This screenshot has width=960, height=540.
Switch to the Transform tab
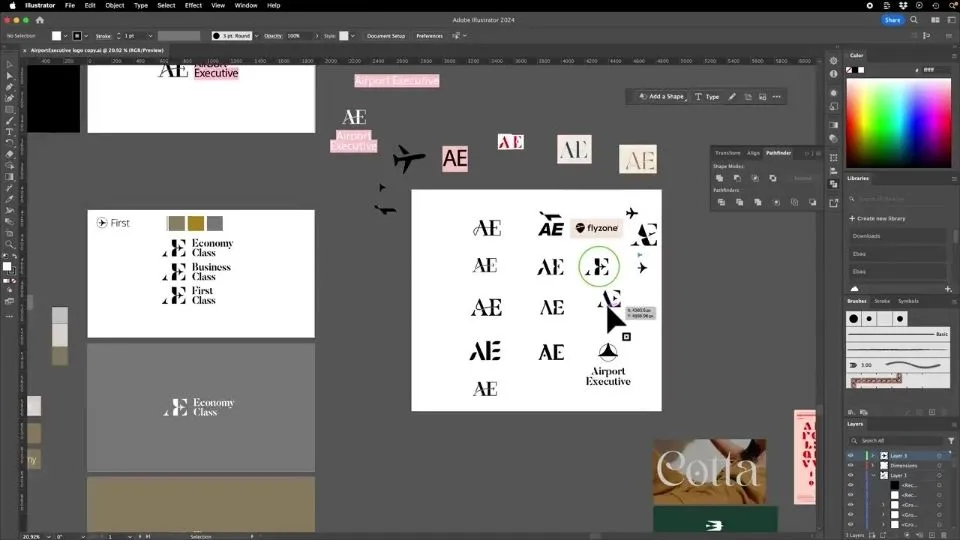[x=727, y=153]
